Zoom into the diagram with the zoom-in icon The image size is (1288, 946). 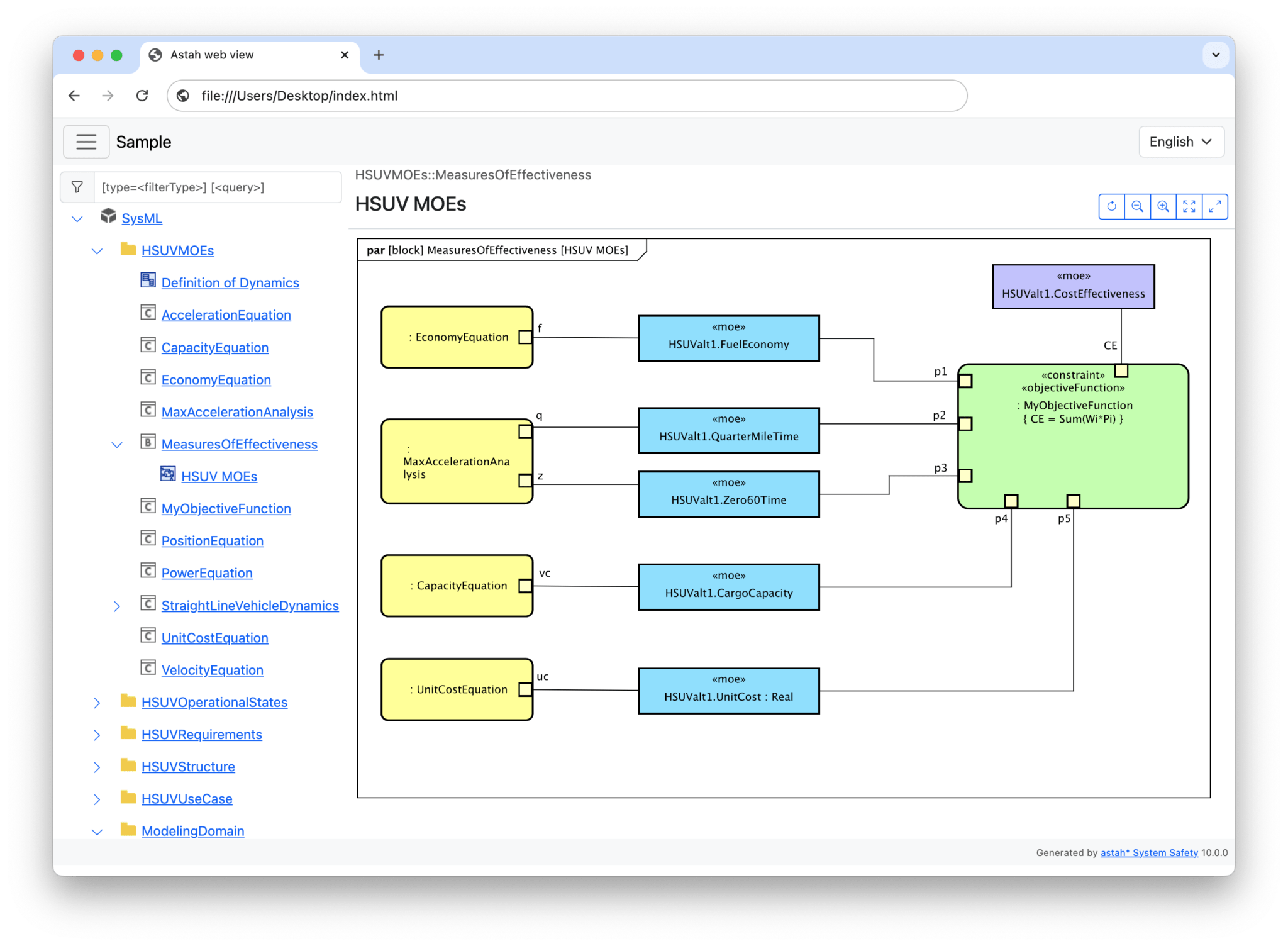[1163, 206]
